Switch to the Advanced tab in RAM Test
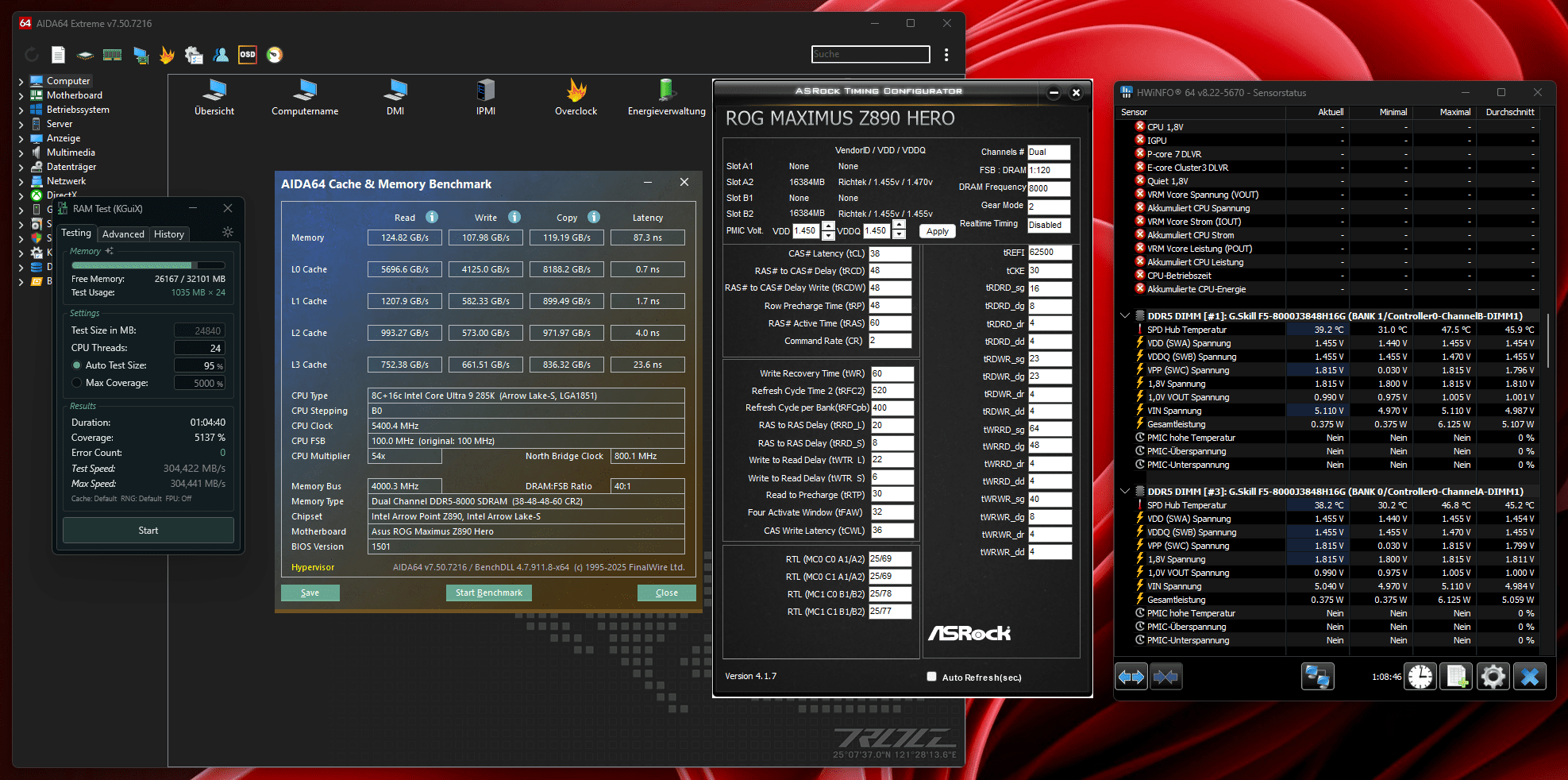 [x=123, y=234]
